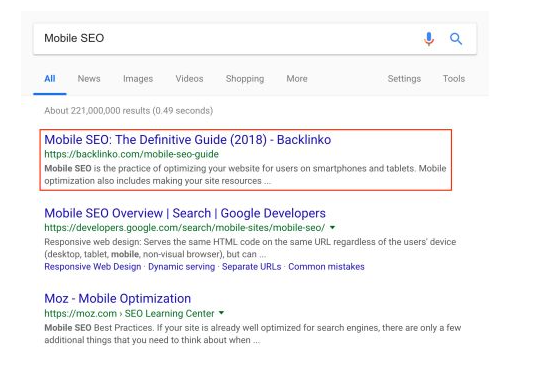Viewport: 543px width, 380px height.
Task: Expand dropdown arrow next to moz.com breadcrumb
Action: click(x=221, y=313)
